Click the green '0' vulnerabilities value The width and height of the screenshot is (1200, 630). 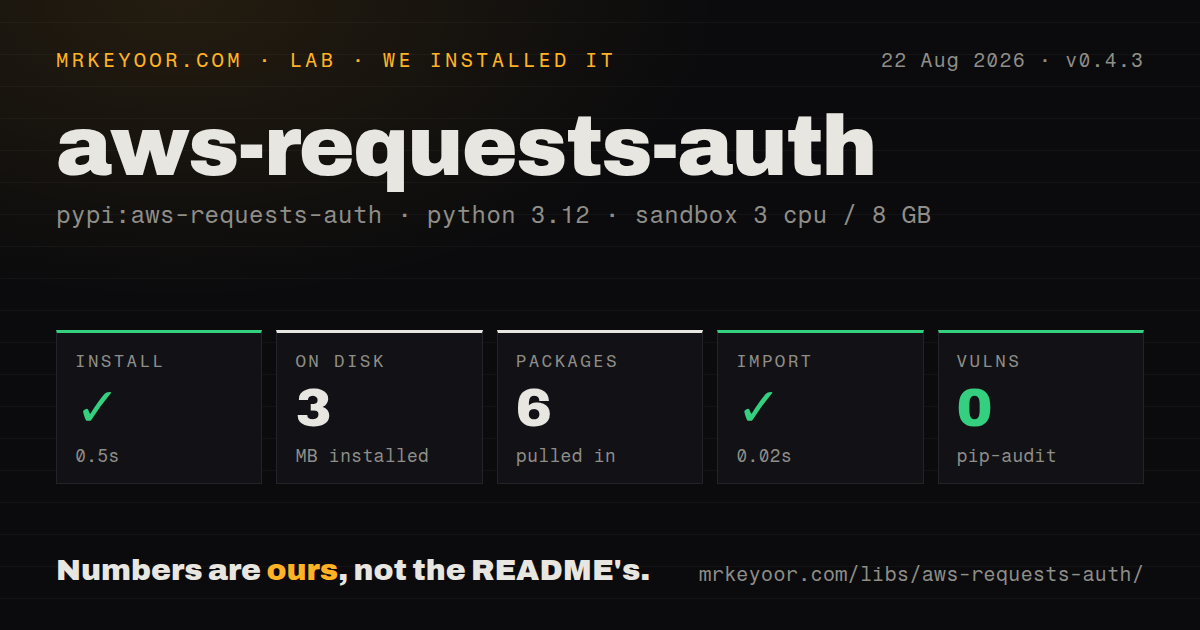click(975, 408)
